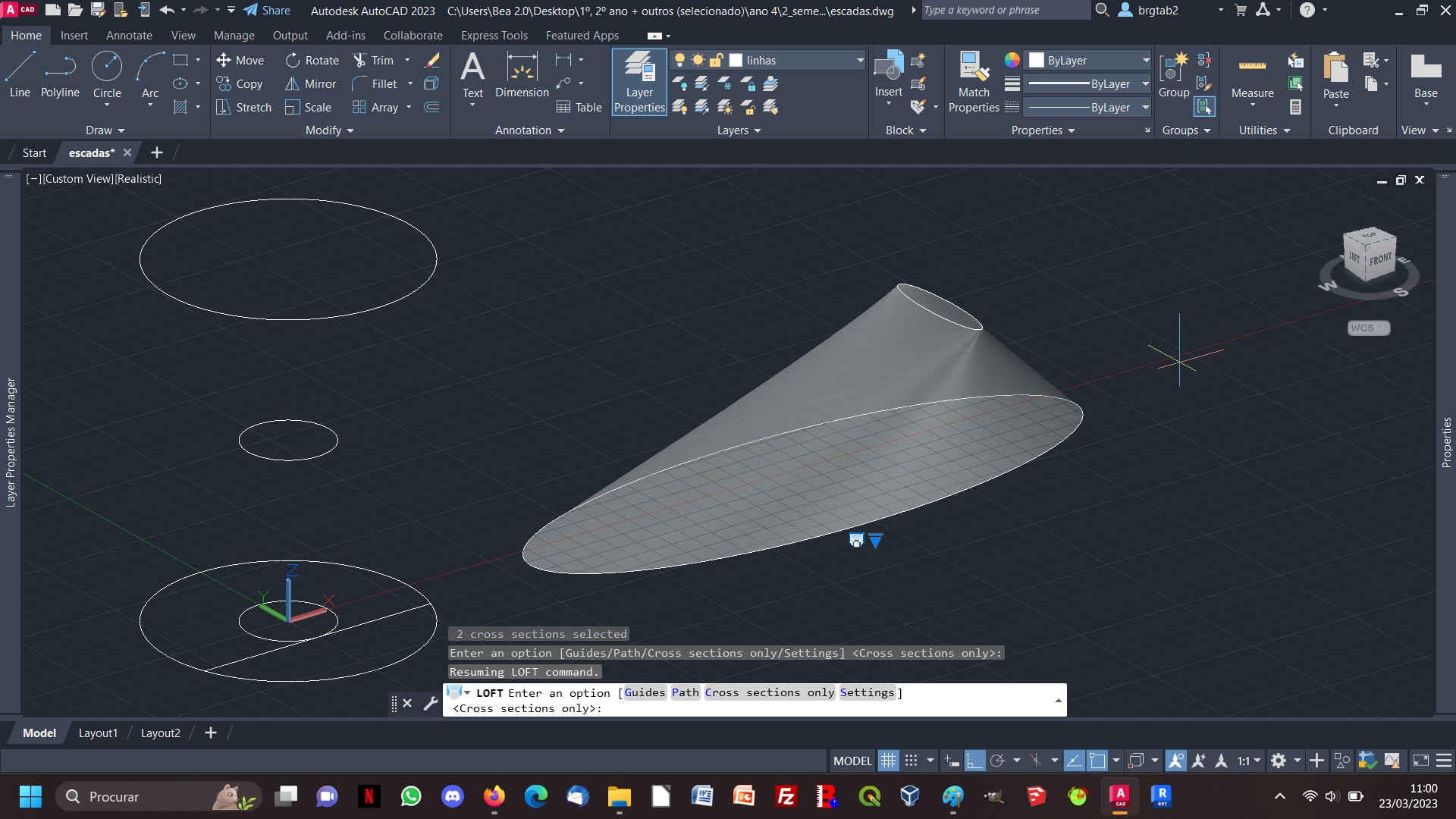Select the Text annotation tool

click(x=472, y=76)
